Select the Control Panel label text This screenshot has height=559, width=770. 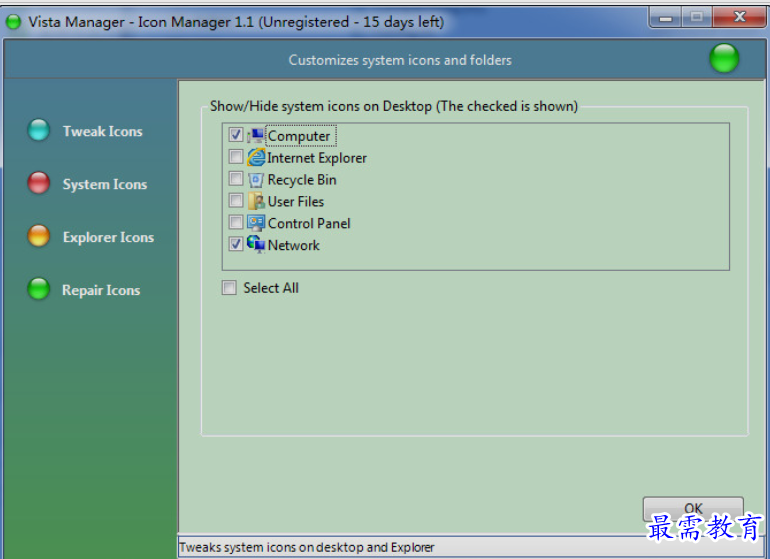[x=309, y=224]
